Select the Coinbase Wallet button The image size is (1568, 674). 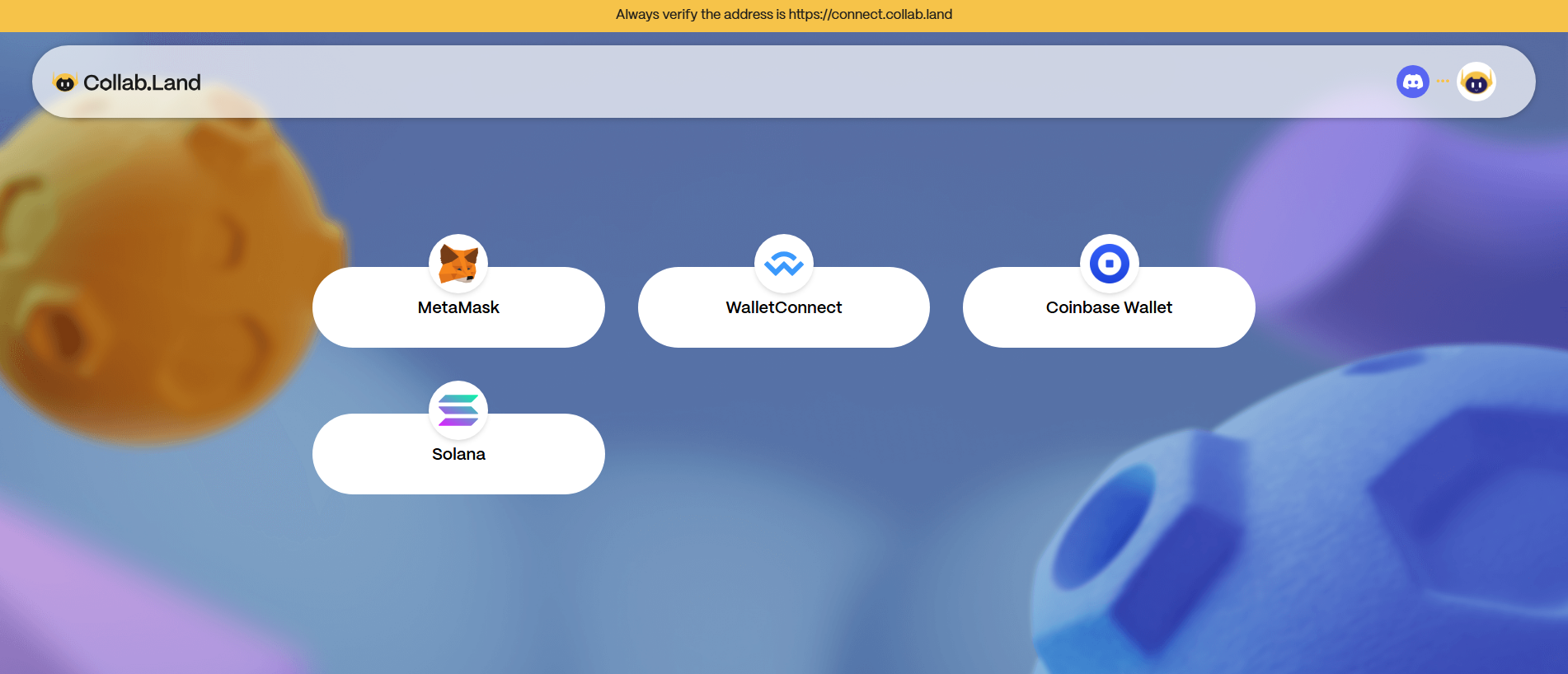coord(1109,307)
